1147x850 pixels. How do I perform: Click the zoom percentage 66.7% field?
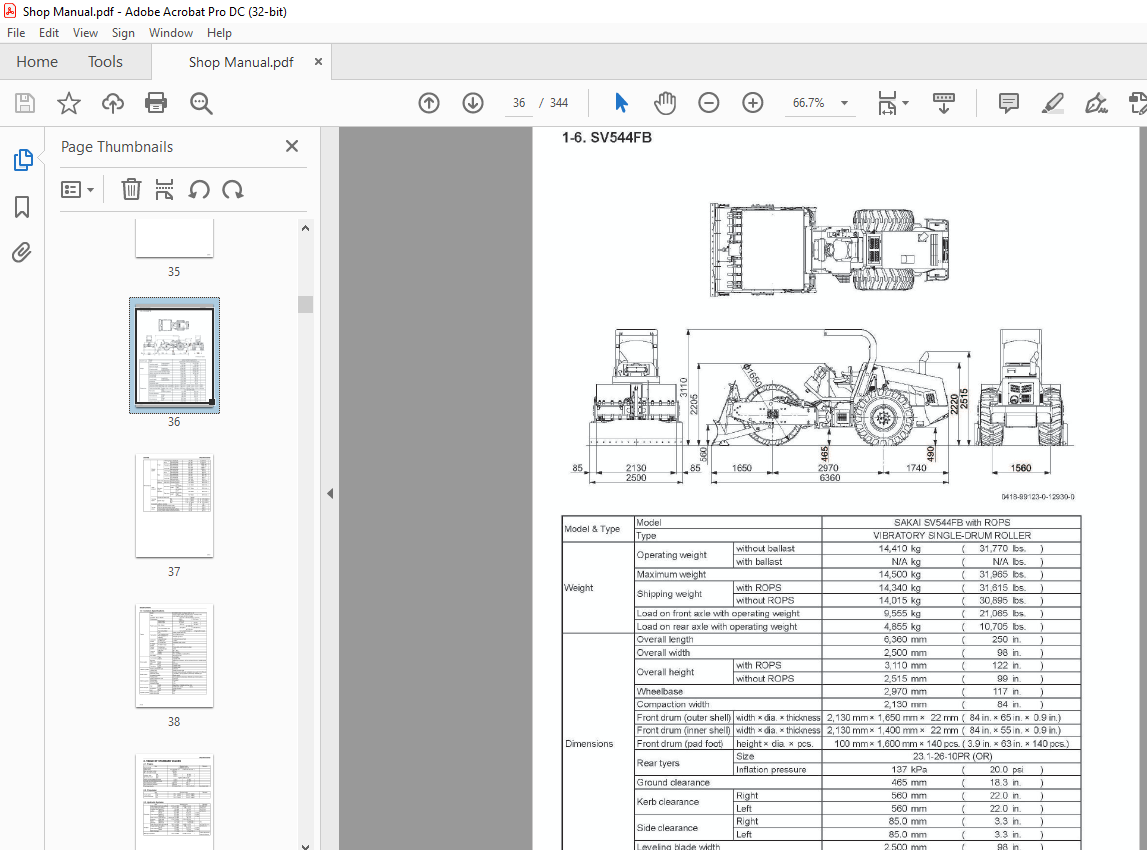point(808,103)
